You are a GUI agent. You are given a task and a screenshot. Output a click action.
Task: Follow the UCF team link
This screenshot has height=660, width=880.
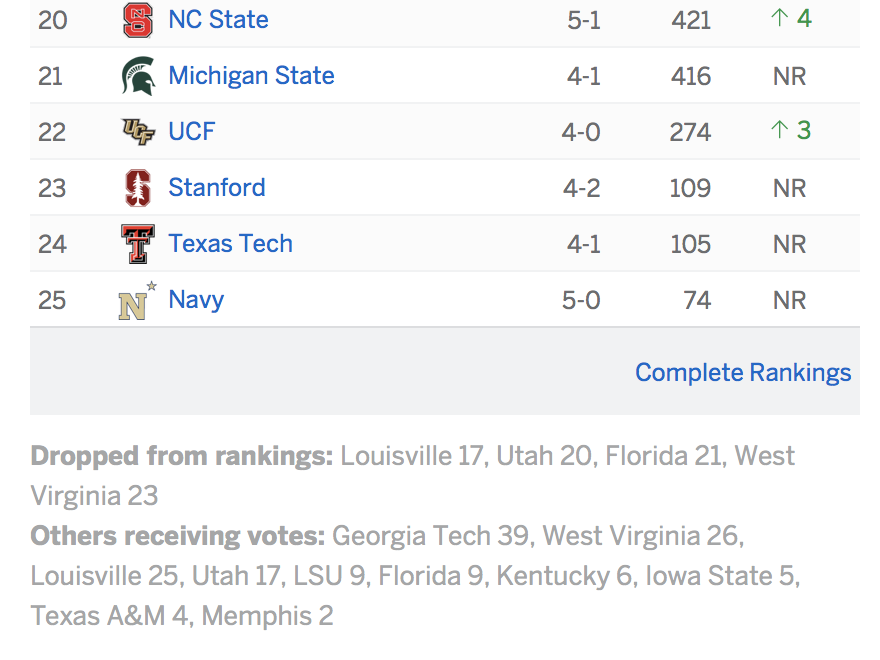(x=191, y=132)
